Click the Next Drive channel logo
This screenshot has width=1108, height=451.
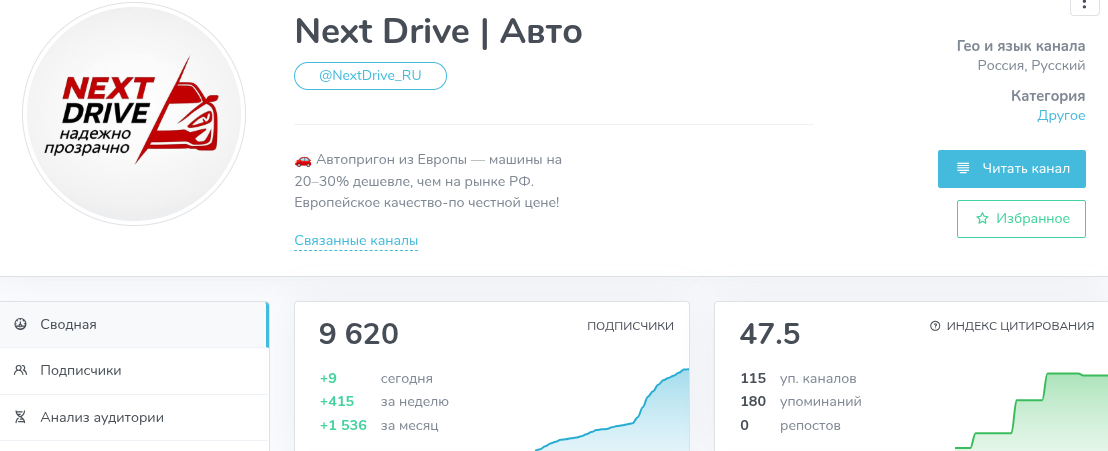pyautogui.click(x=134, y=114)
